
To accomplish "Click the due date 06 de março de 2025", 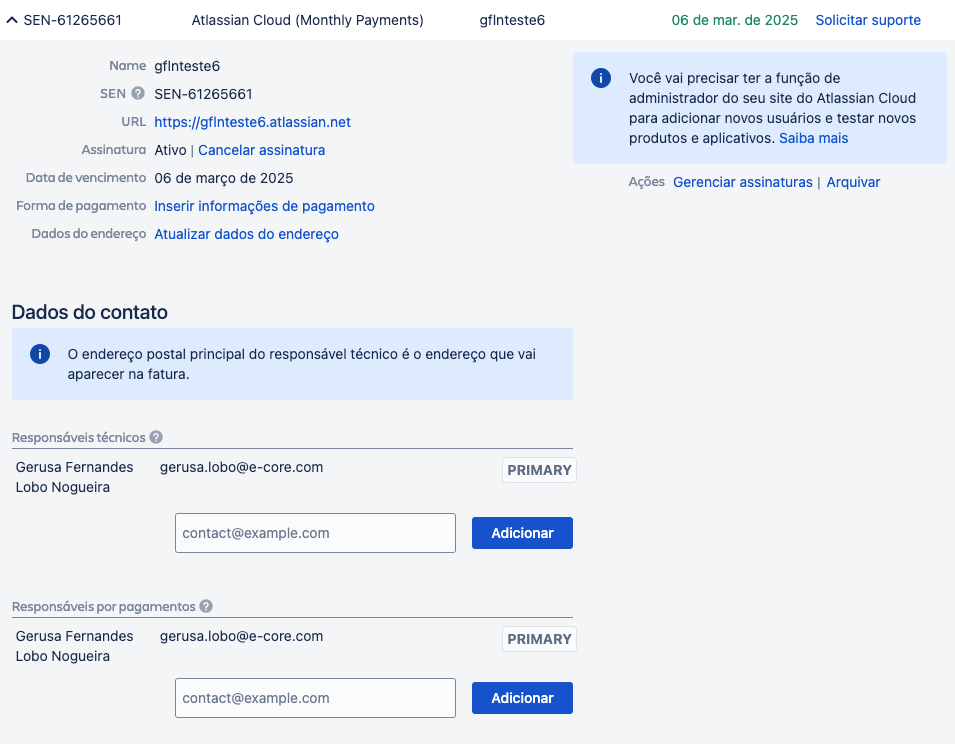I will tap(224, 178).
